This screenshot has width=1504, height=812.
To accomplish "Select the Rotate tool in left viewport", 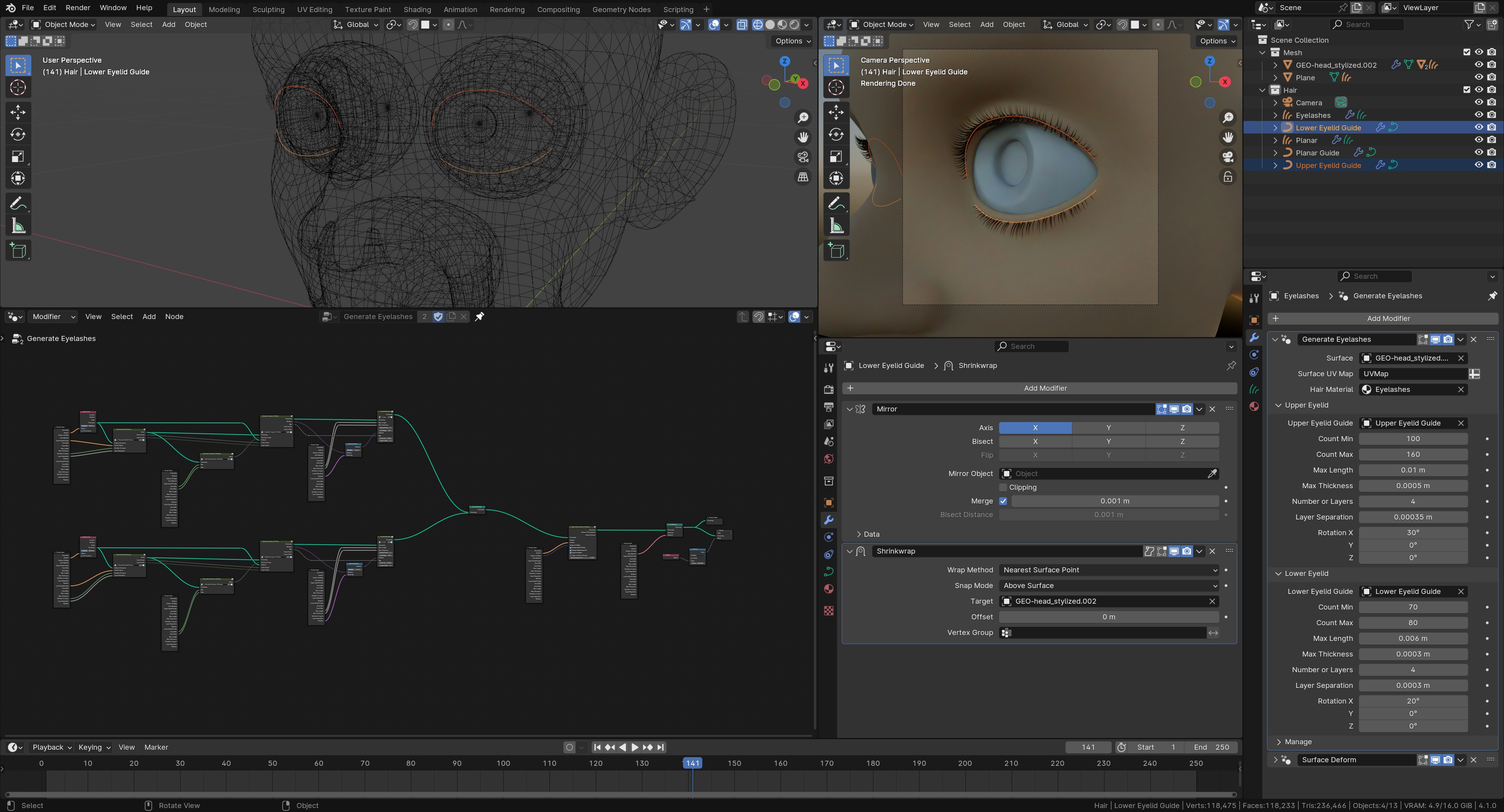I will [x=18, y=134].
